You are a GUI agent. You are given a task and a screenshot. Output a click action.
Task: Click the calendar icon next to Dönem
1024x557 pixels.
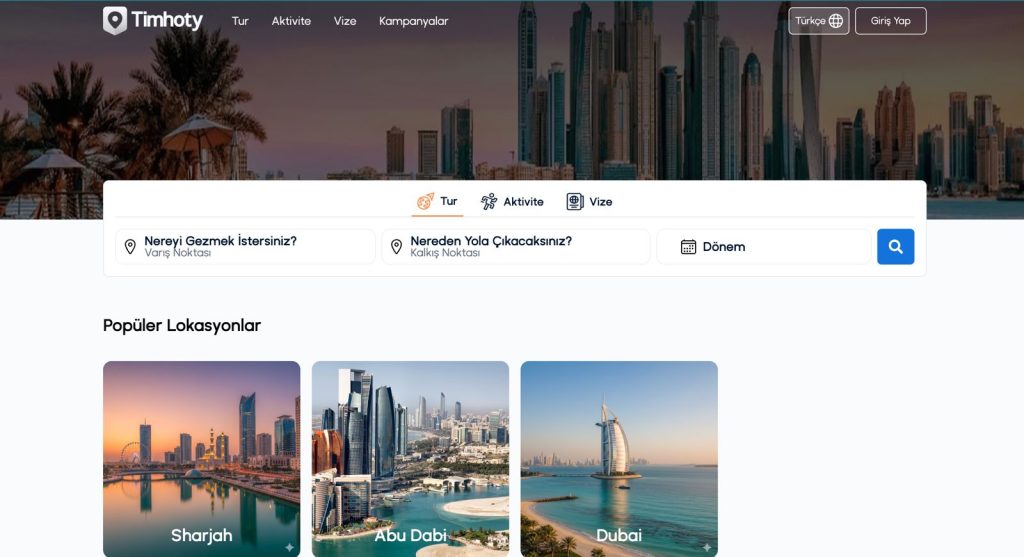(x=688, y=246)
